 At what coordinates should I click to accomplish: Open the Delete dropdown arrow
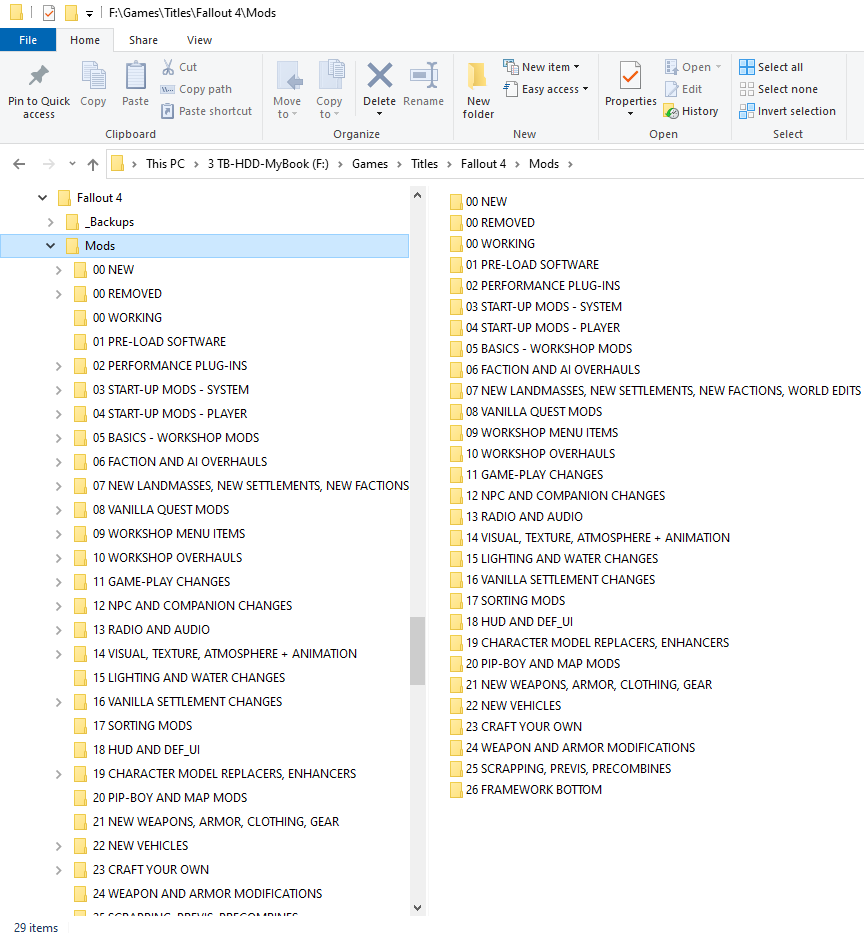[x=380, y=114]
